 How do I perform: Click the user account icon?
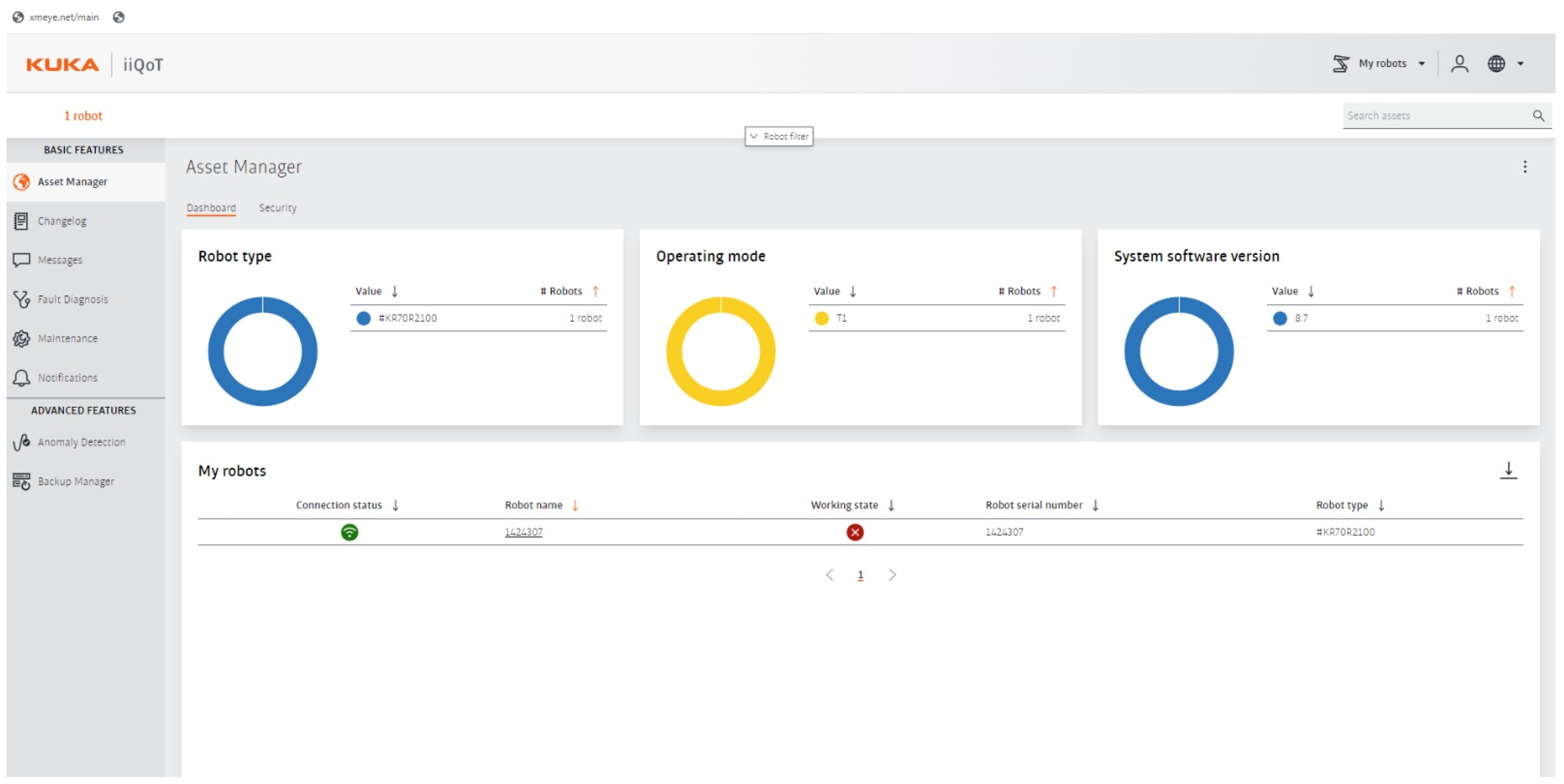[x=1459, y=64]
